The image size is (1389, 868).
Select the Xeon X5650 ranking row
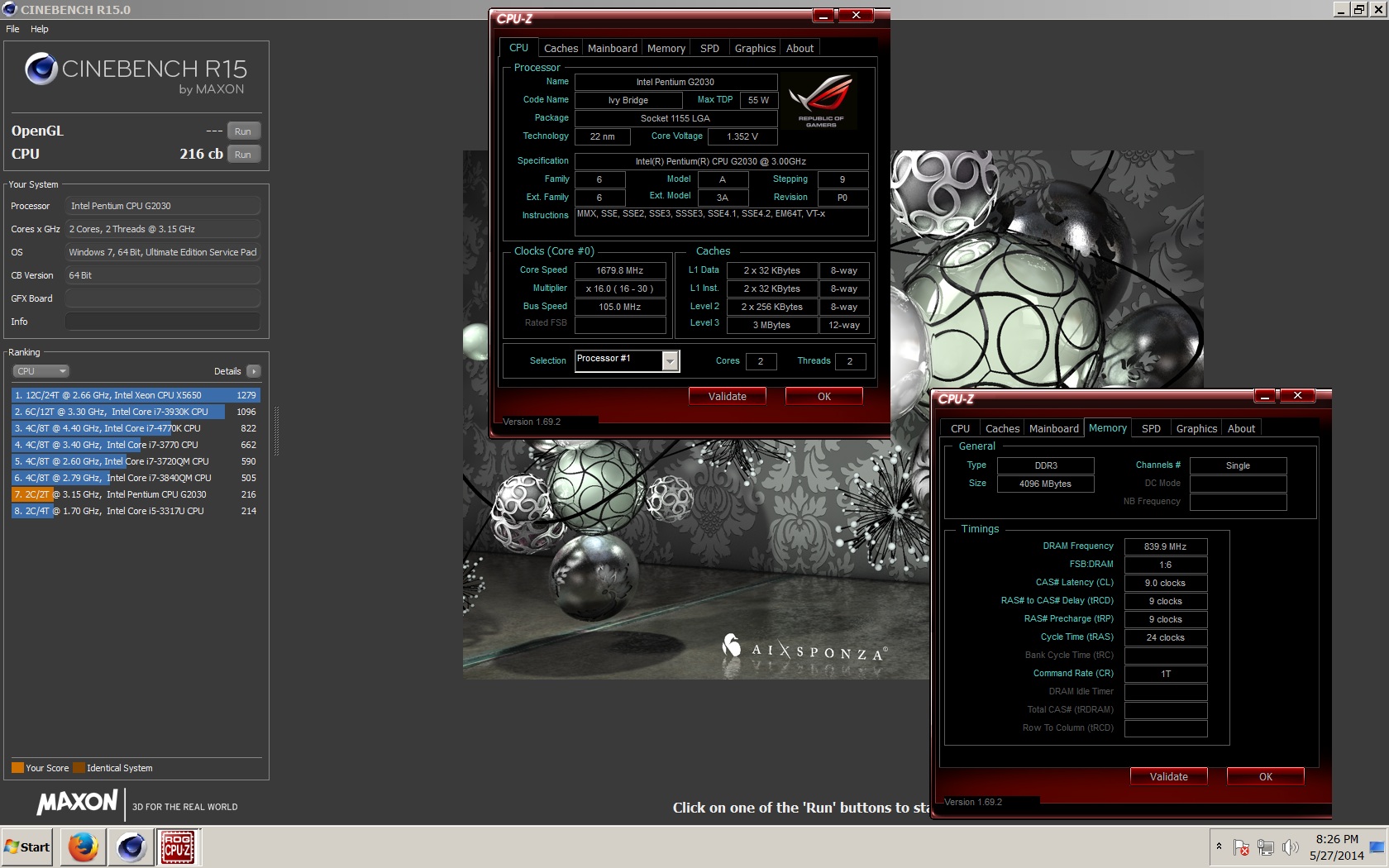point(136,395)
